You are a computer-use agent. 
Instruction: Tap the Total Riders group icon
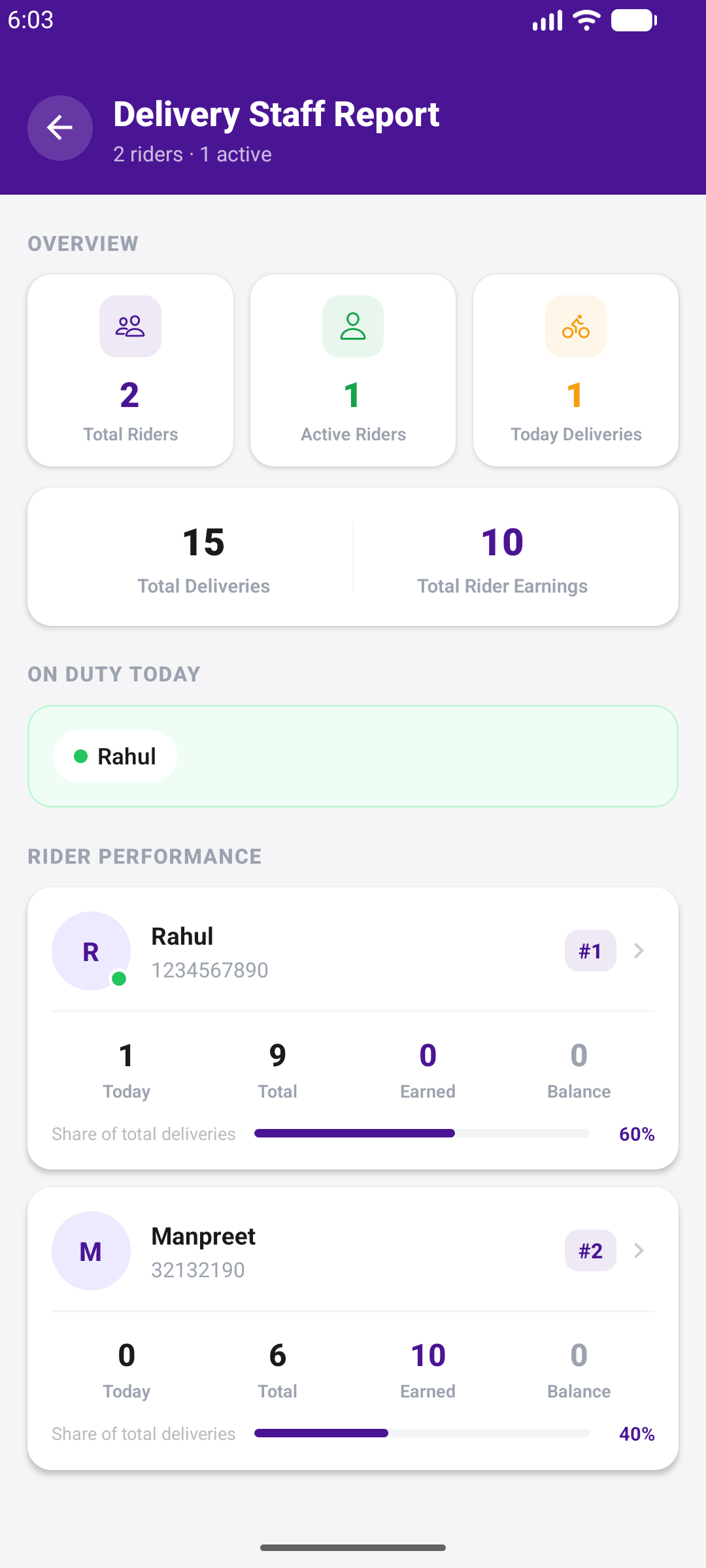coord(130,326)
